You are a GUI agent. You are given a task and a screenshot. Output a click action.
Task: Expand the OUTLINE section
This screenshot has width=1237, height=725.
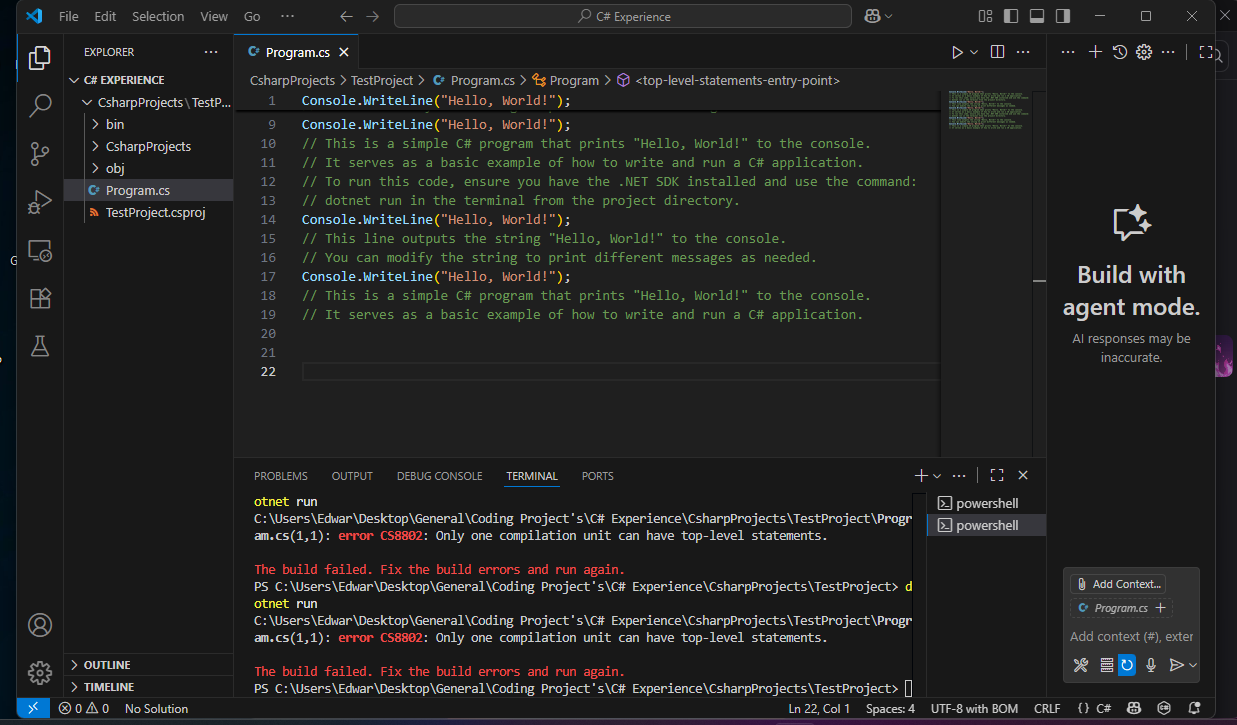click(x=107, y=665)
